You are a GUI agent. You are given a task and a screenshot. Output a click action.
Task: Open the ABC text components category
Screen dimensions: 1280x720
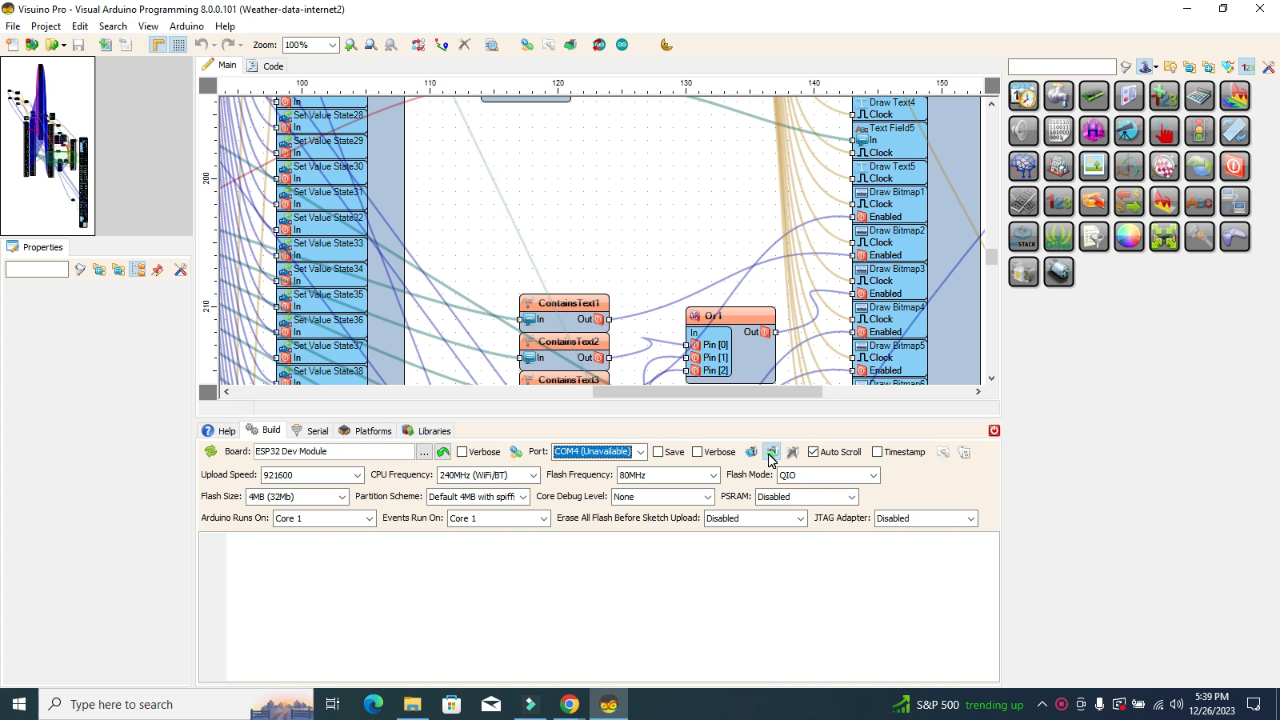[1199, 201]
